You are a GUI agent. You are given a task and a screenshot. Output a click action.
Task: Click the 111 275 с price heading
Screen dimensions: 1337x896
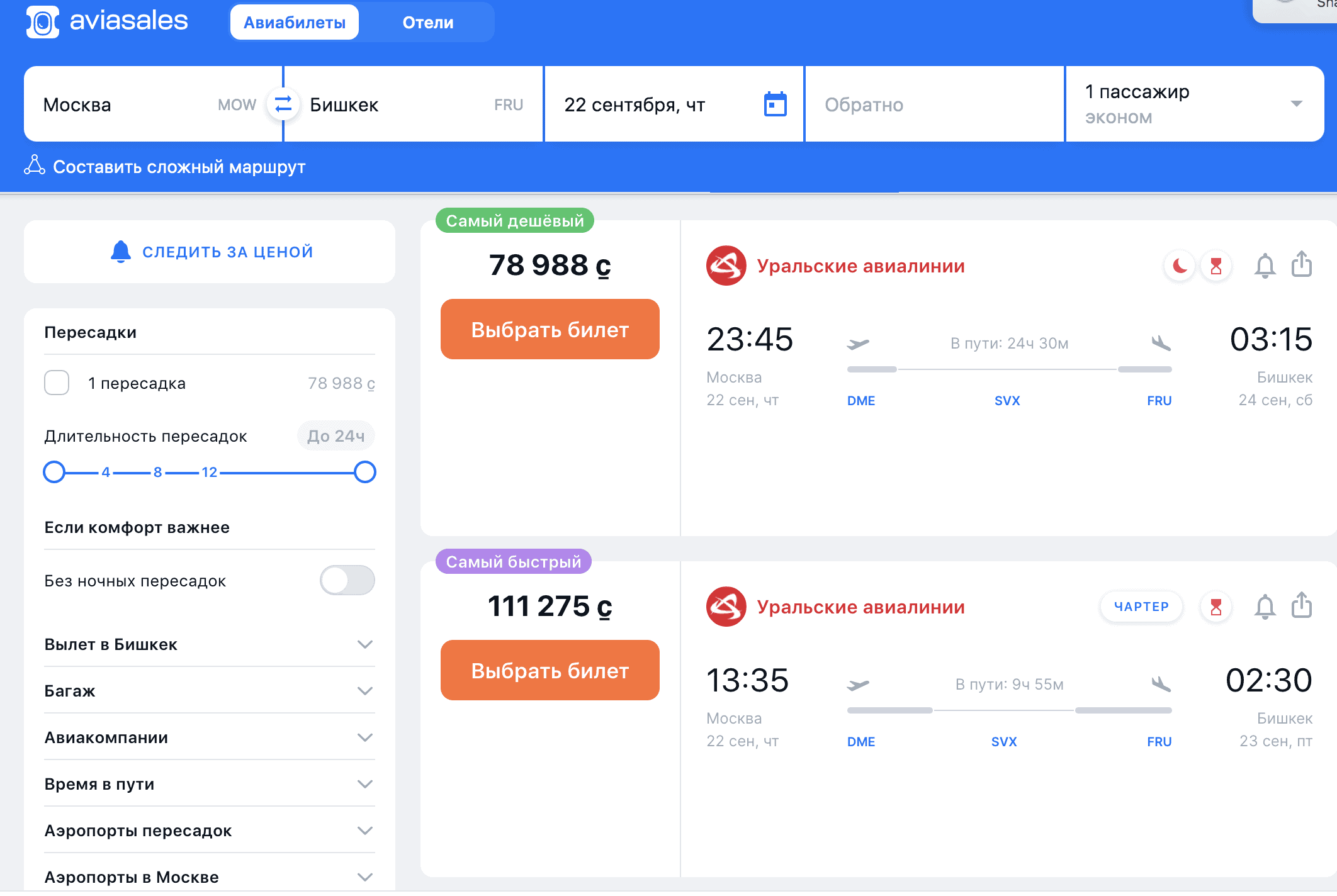tap(550, 606)
